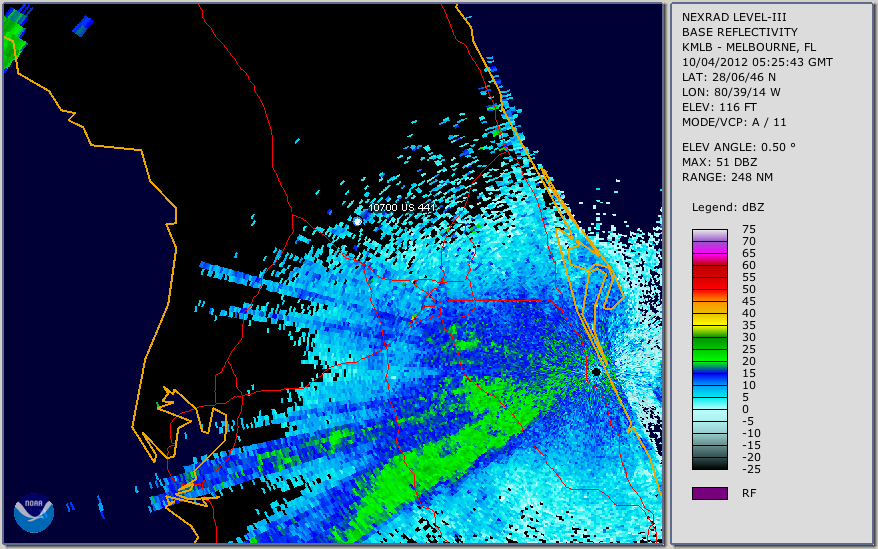Select the 'ELEV: 116 FT' line
Viewport: 878px width, 549px height.
coord(719,107)
